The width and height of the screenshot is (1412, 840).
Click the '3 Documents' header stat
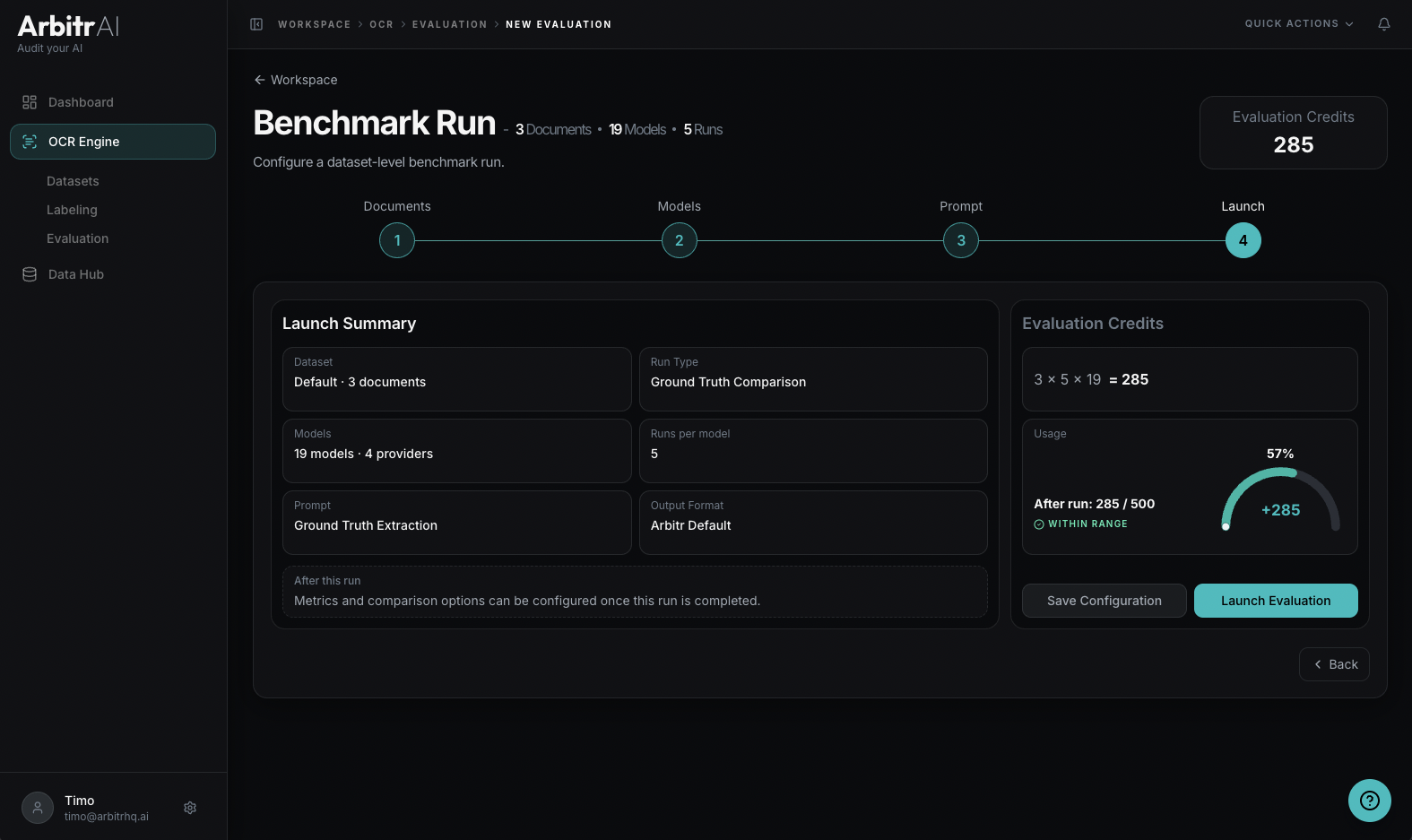[x=553, y=130]
